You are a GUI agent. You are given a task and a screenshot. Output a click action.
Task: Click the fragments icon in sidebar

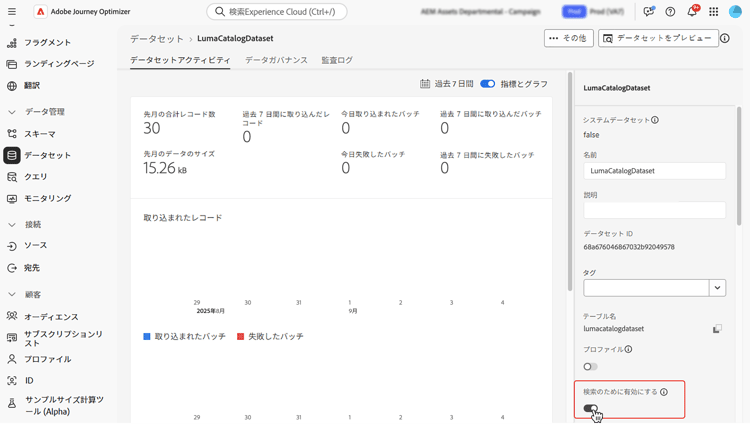click(12, 43)
